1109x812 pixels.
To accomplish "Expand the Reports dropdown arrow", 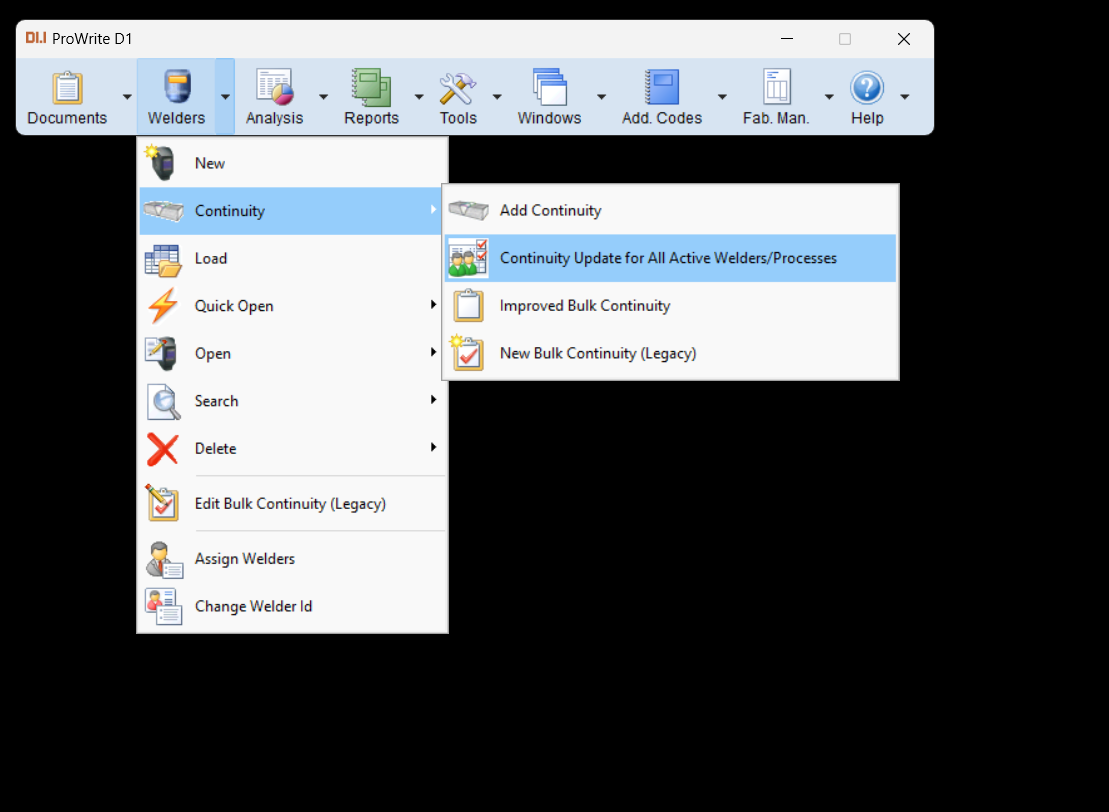I will (419, 96).
